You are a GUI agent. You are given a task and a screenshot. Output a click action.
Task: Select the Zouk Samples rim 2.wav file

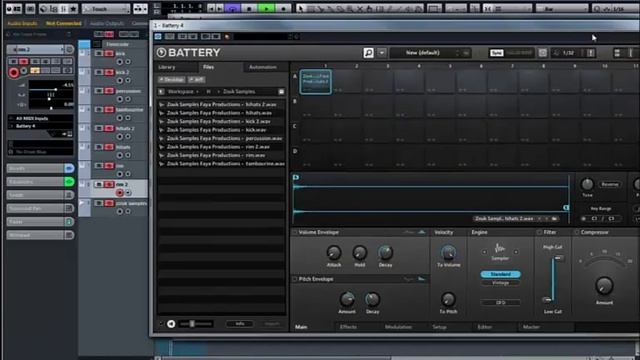point(222,147)
